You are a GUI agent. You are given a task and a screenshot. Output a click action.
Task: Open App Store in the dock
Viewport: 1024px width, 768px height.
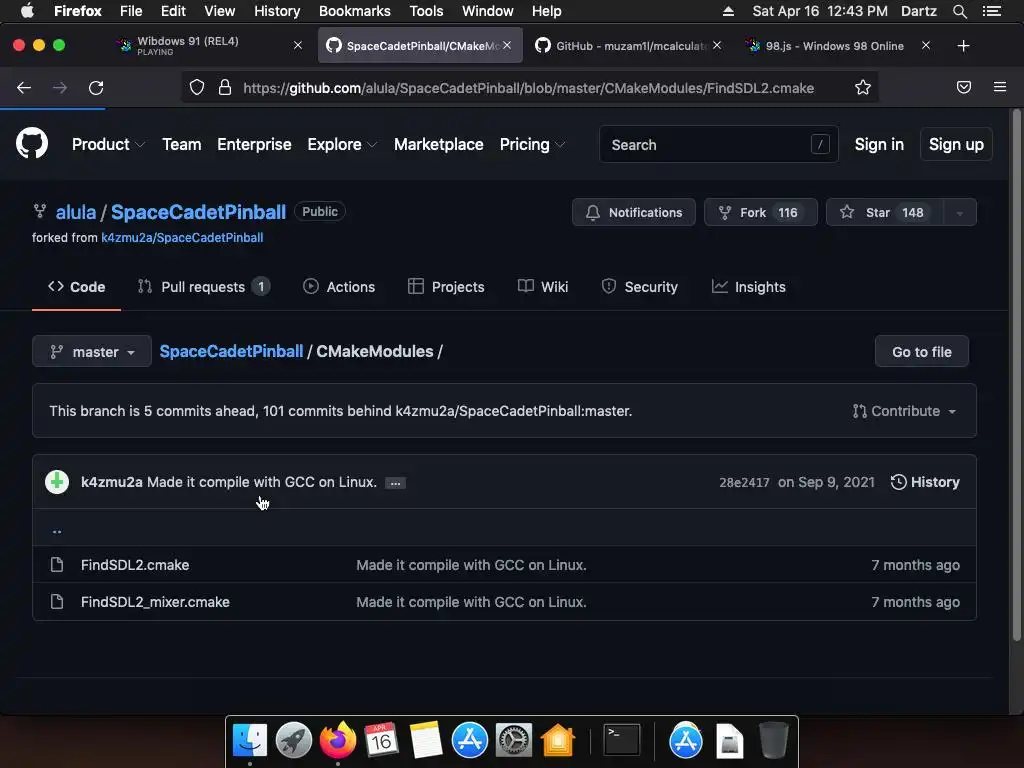[x=470, y=741]
